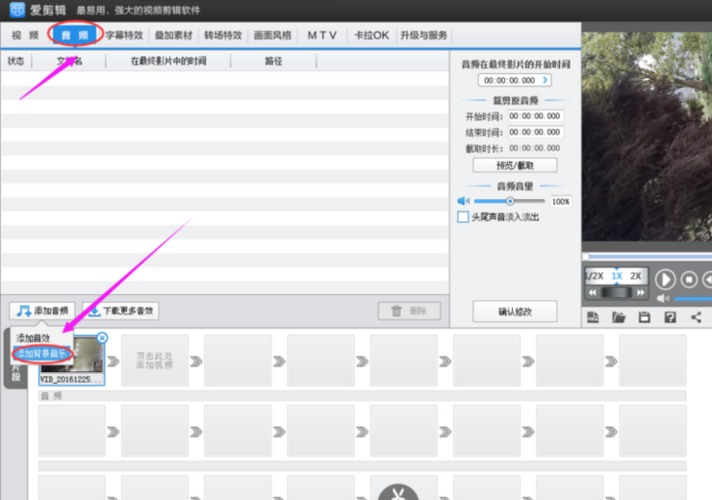
Task: Click the 结束时间 input field
Action: (535, 132)
